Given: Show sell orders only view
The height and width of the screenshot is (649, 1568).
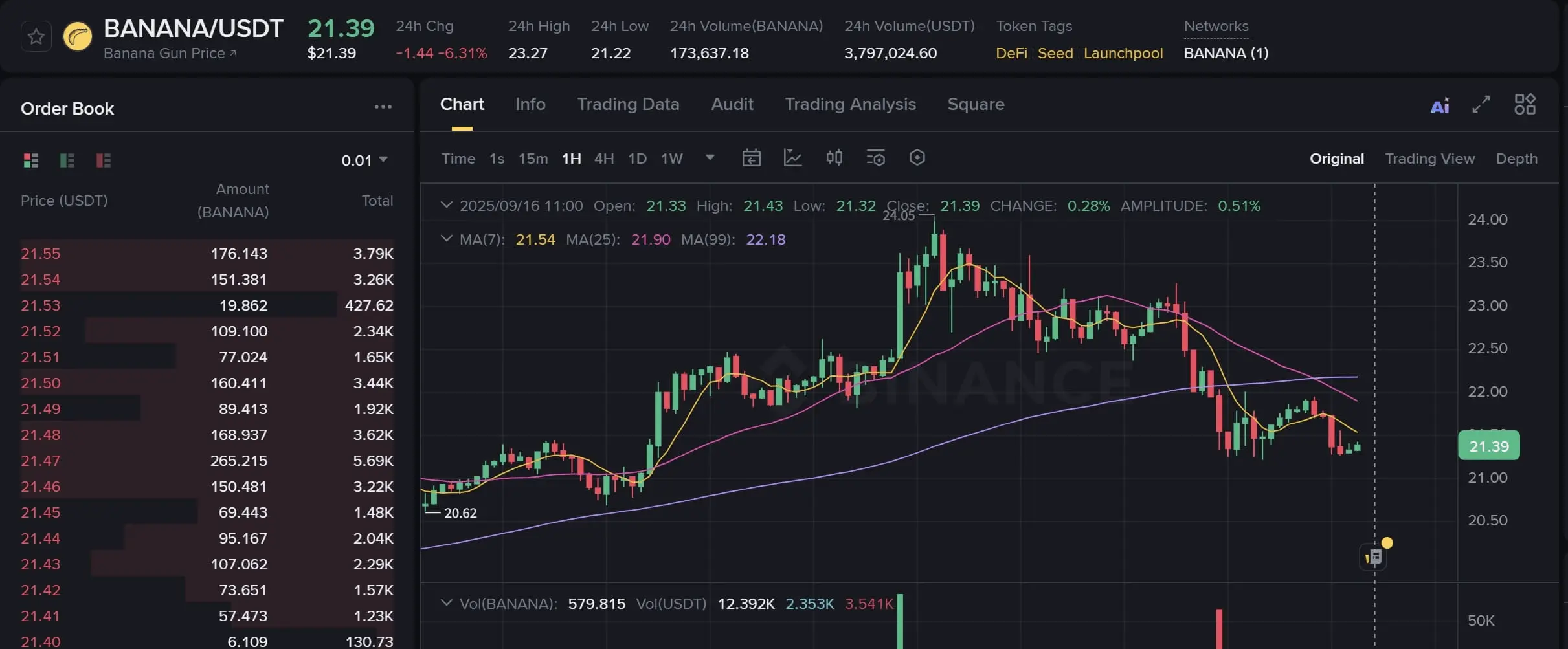Looking at the screenshot, I should click(104, 160).
